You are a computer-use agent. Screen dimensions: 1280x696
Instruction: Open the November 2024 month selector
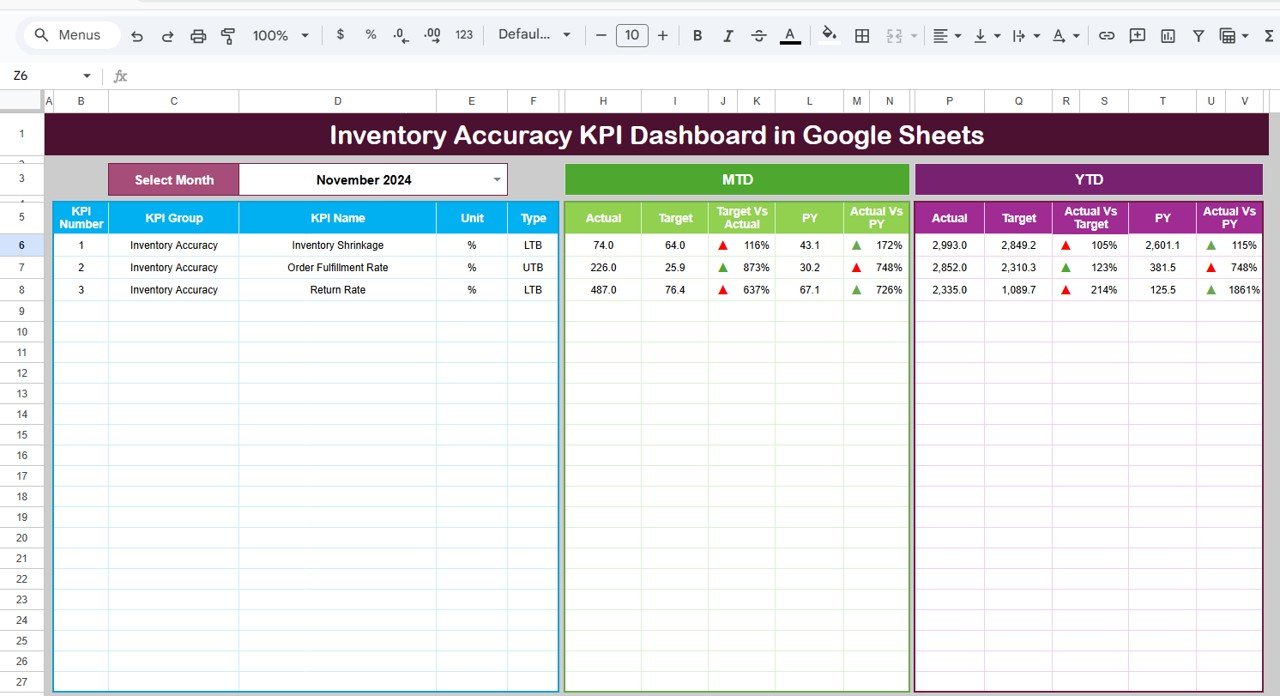tap(370, 179)
